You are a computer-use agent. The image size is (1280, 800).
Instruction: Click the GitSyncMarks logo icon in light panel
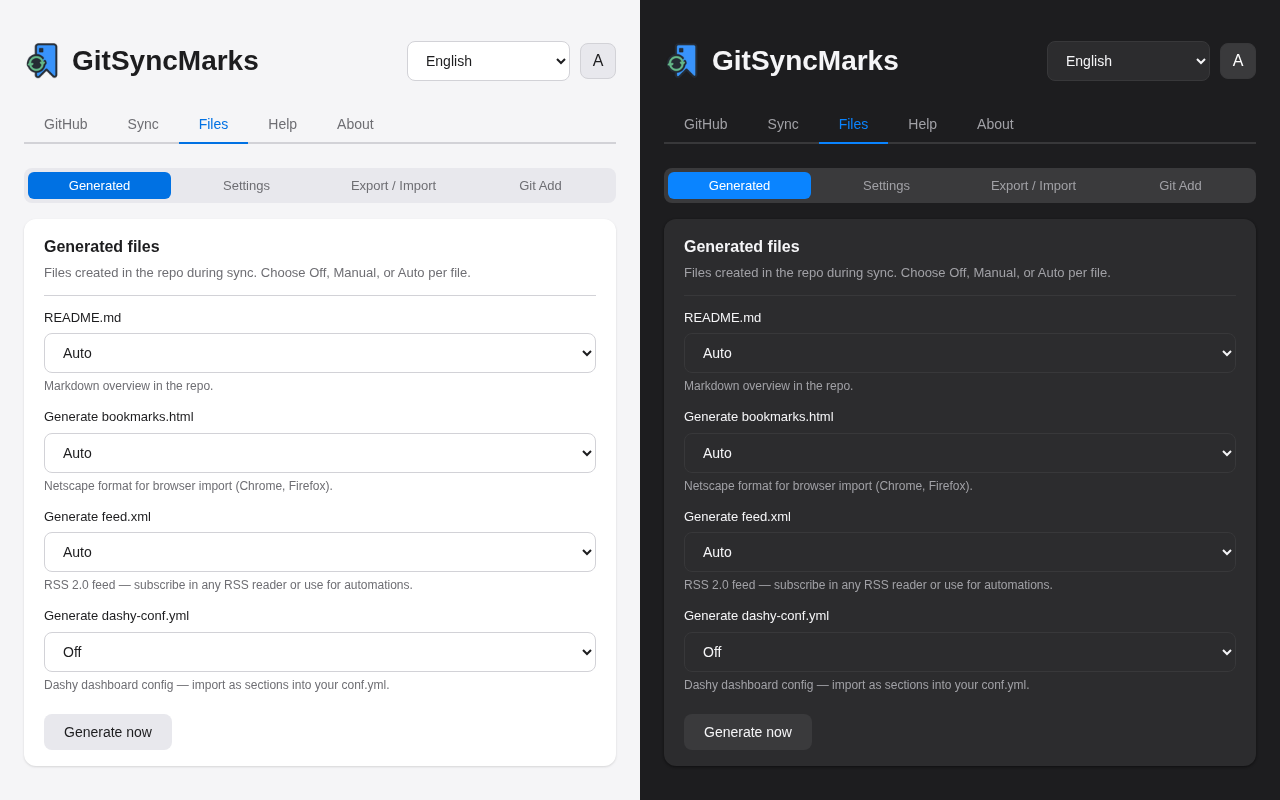[x=43, y=61]
